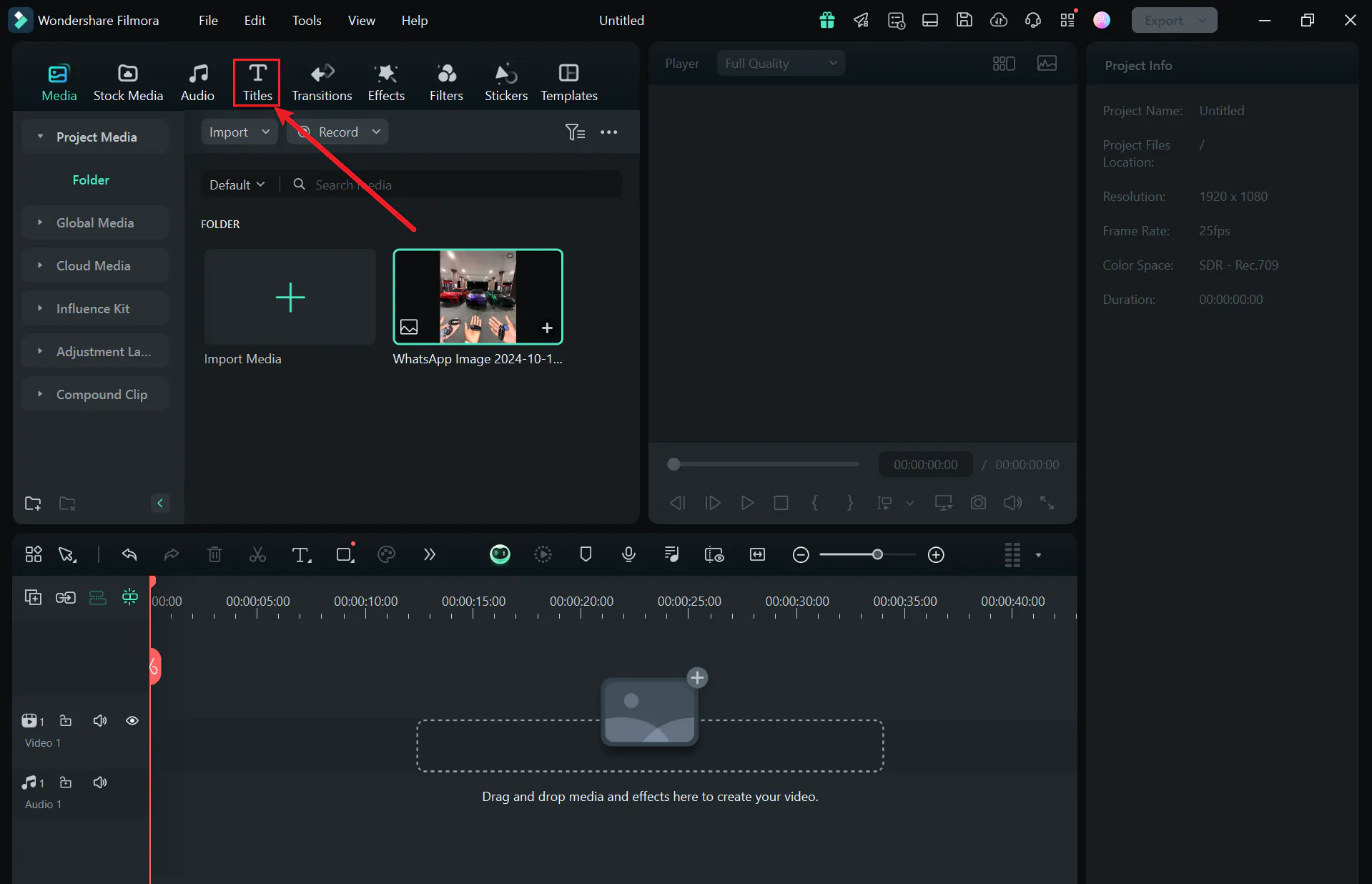Image resolution: width=1372 pixels, height=884 pixels.
Task: Open the Edit menu
Action: [x=255, y=21]
